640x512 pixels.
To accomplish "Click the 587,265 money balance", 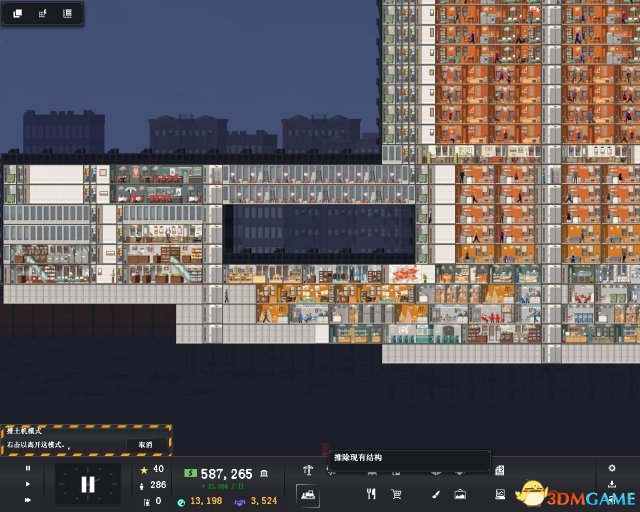I will (x=227, y=474).
